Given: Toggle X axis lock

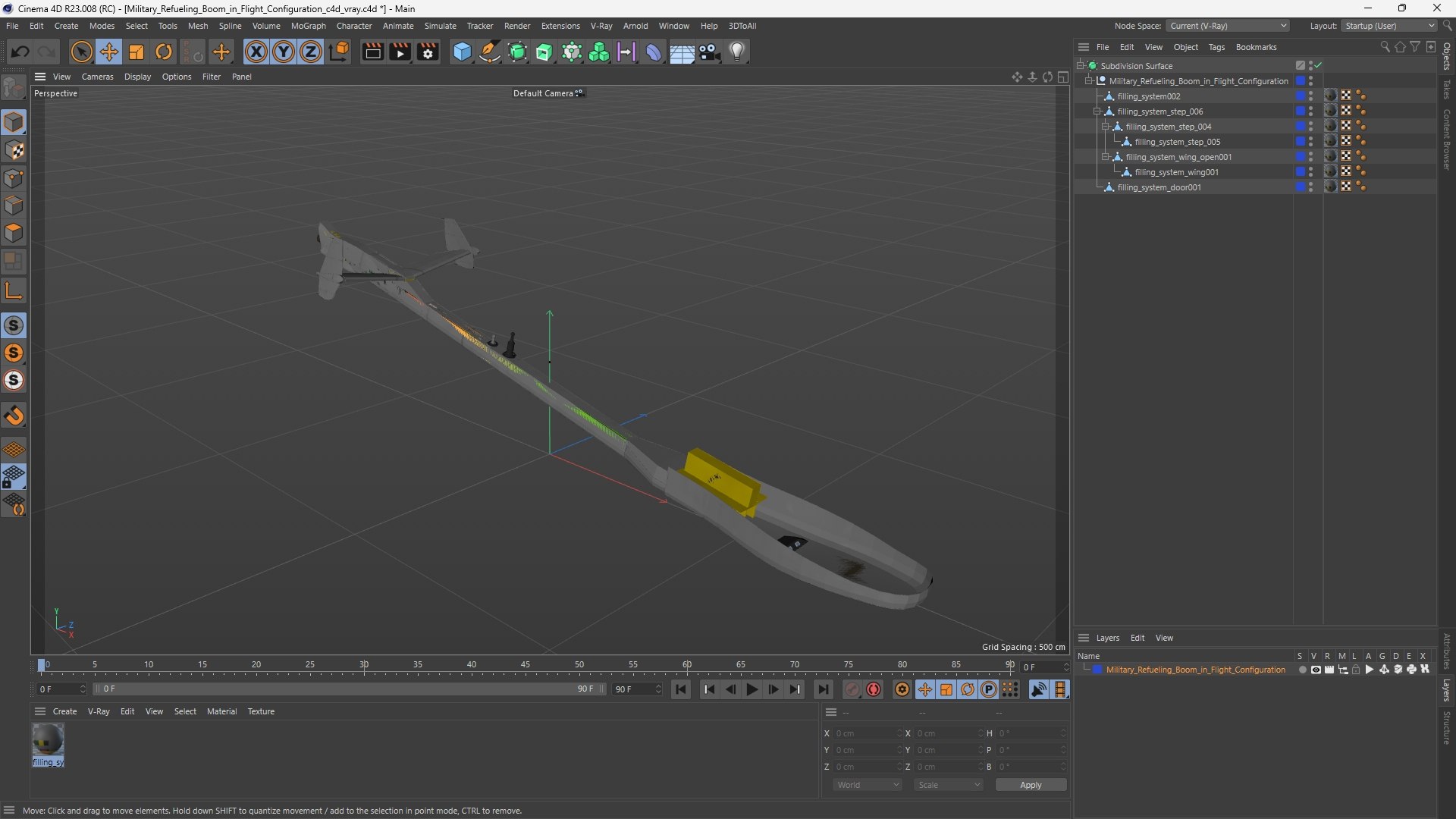Looking at the screenshot, I should click(256, 52).
